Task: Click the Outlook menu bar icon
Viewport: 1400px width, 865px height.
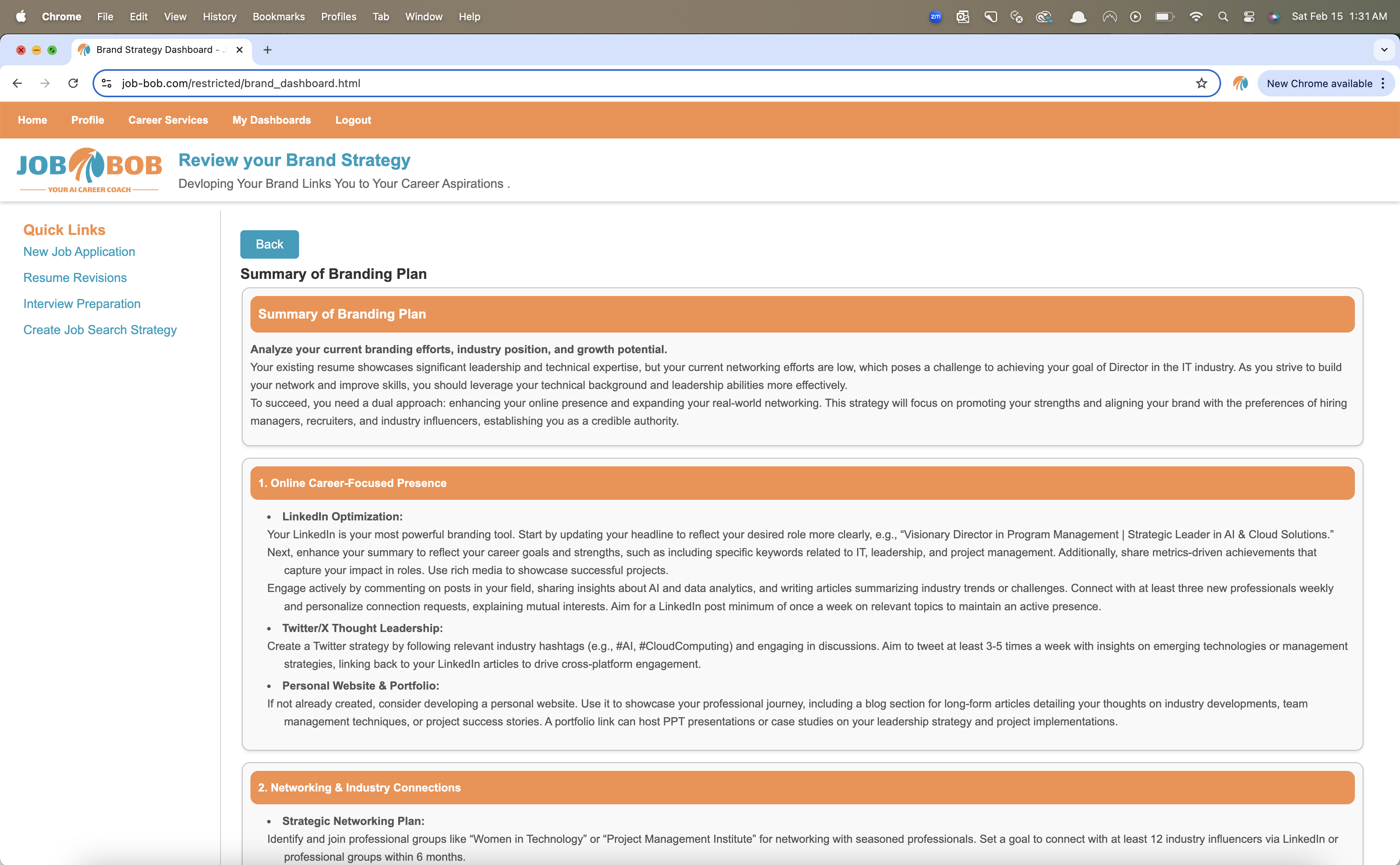Action: click(963, 17)
